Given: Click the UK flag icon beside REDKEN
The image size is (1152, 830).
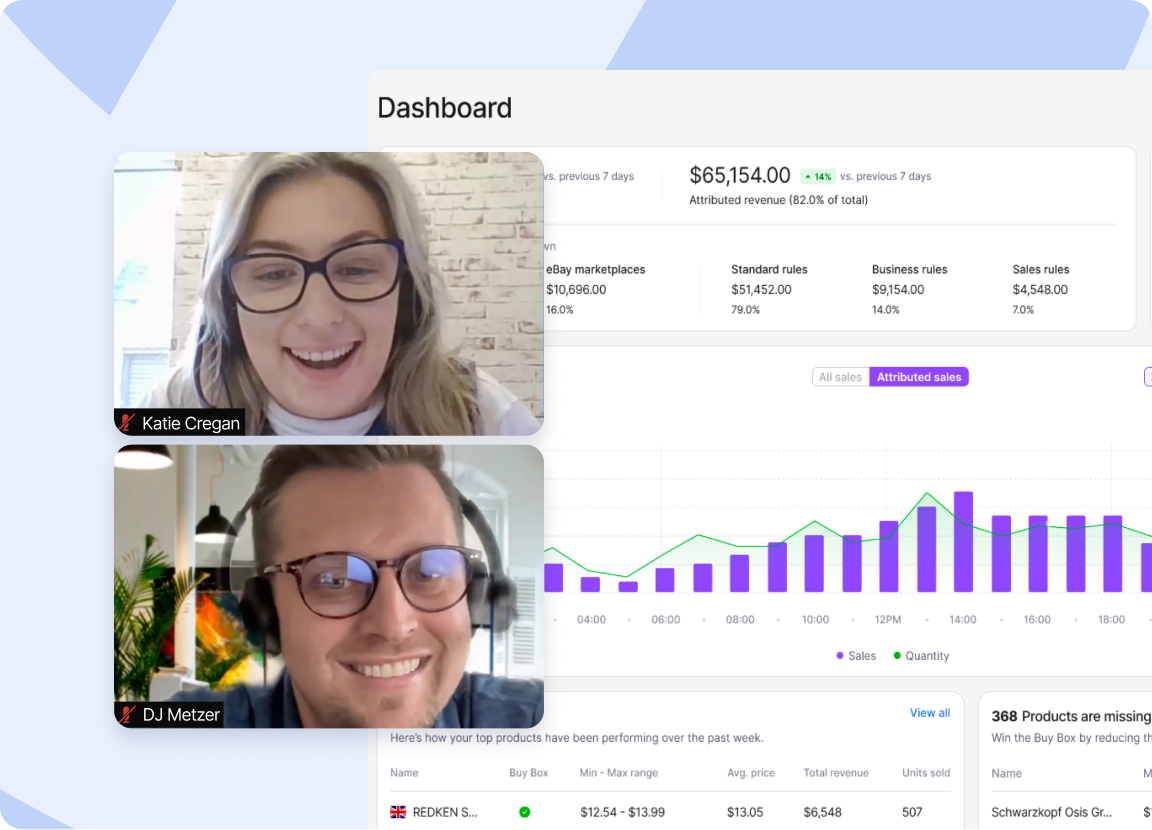Looking at the screenshot, I should click(398, 812).
